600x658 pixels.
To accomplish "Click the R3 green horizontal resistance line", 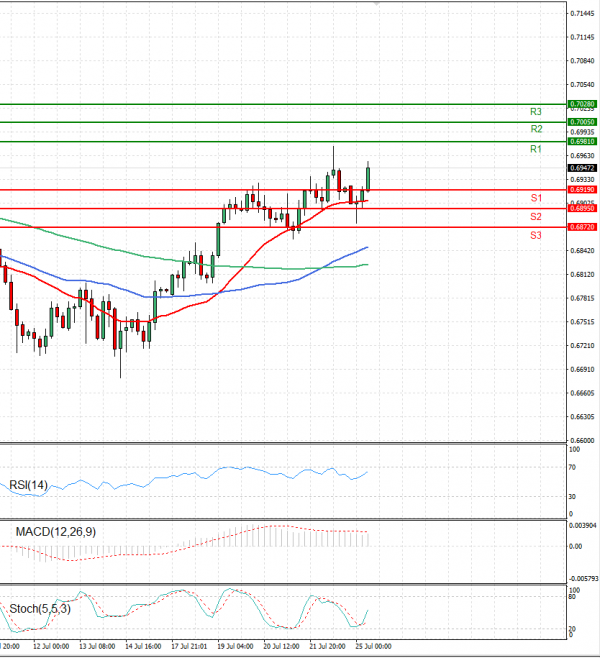I will click(283, 104).
